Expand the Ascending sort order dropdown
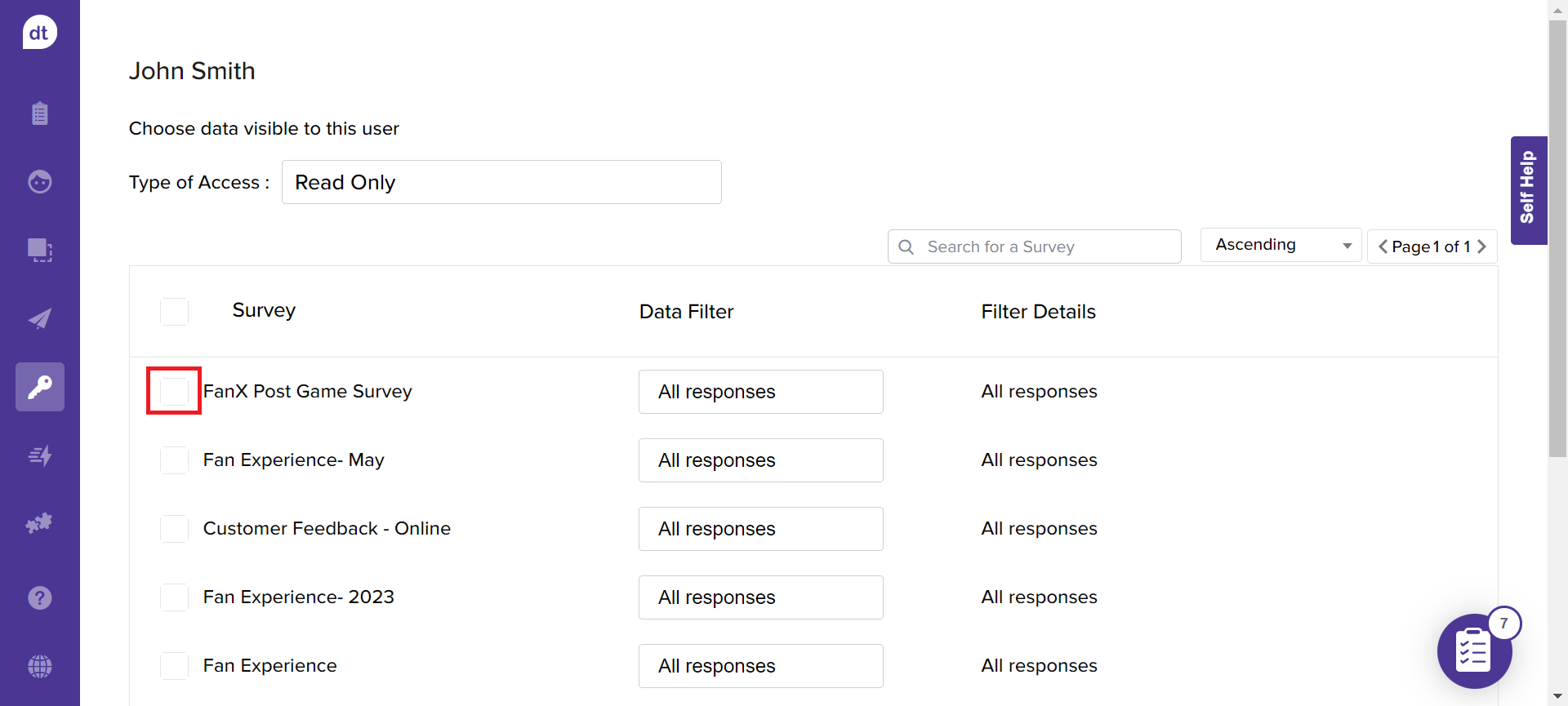The width and height of the screenshot is (1568, 706). 1280,245
